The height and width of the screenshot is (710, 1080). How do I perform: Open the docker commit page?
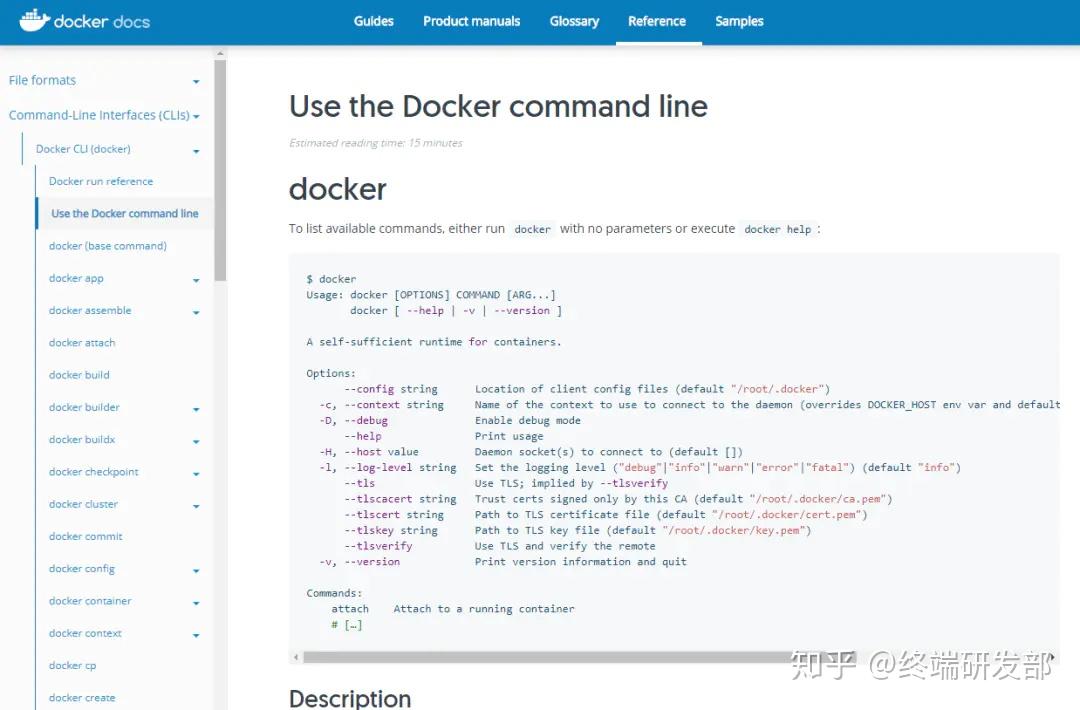pos(85,536)
